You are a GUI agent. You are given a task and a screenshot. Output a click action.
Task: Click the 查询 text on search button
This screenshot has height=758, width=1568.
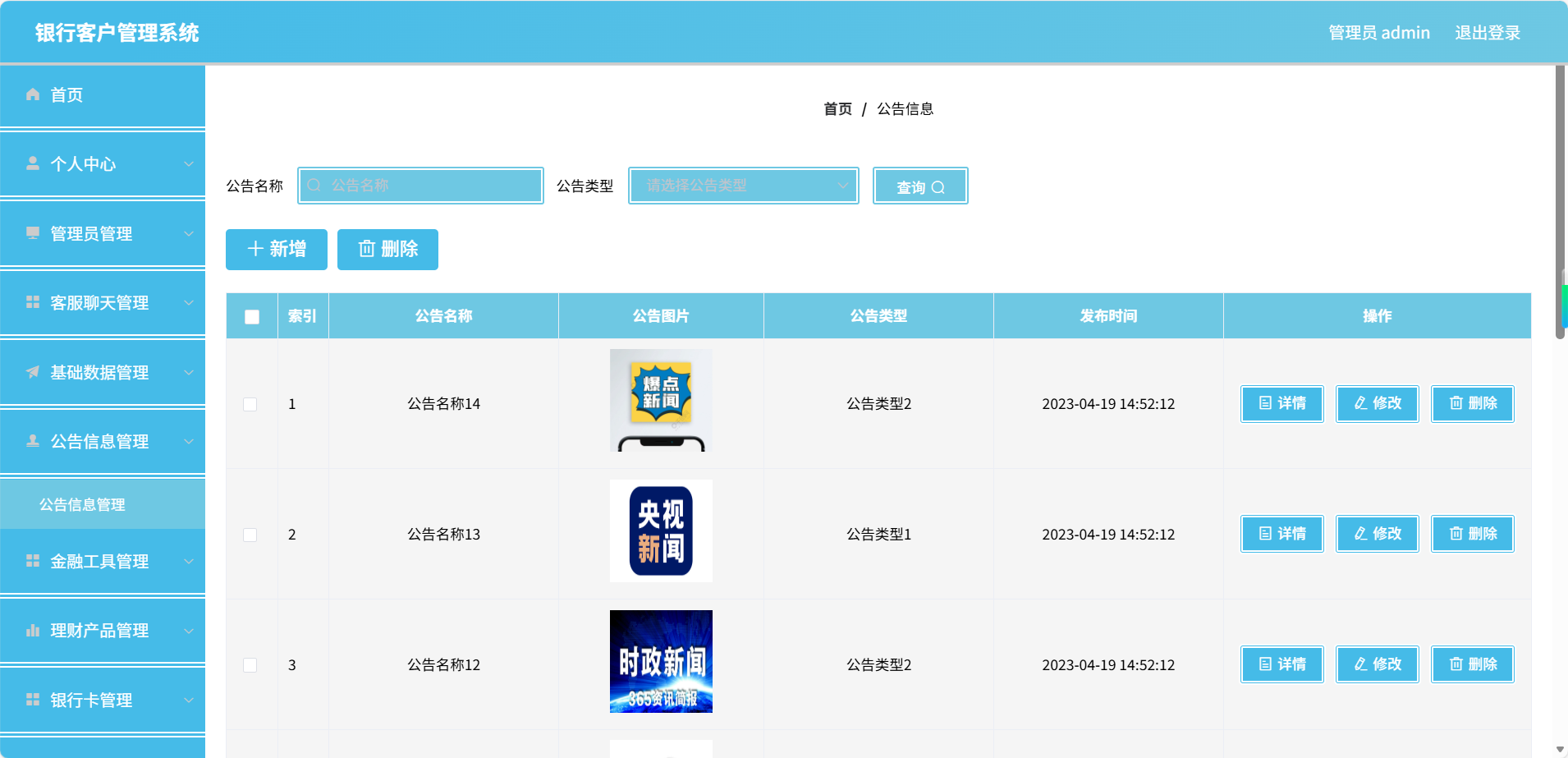pos(910,187)
